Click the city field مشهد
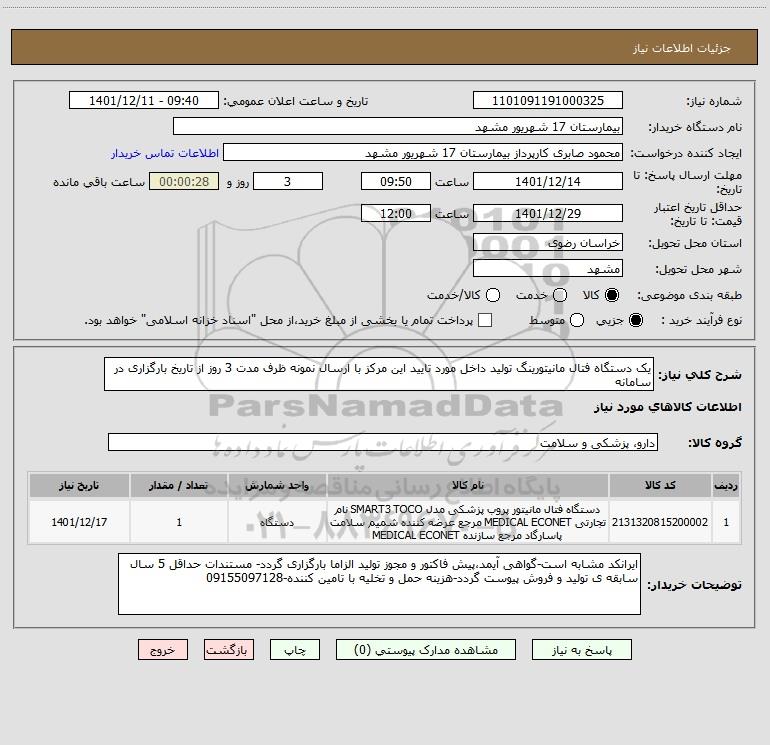 click(x=548, y=269)
